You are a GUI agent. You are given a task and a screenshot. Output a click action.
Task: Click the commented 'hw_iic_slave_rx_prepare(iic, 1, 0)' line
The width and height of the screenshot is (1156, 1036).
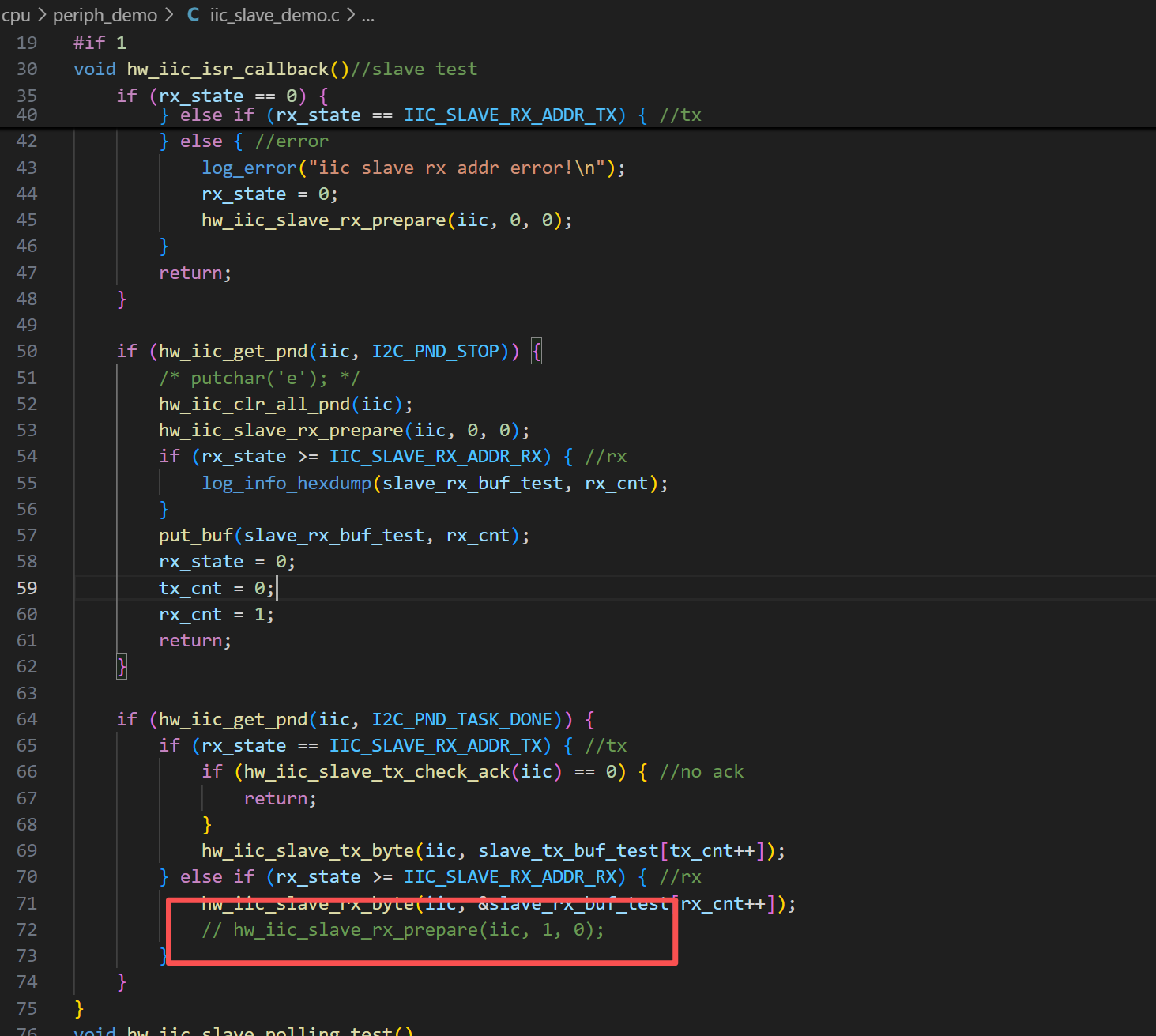tap(403, 929)
